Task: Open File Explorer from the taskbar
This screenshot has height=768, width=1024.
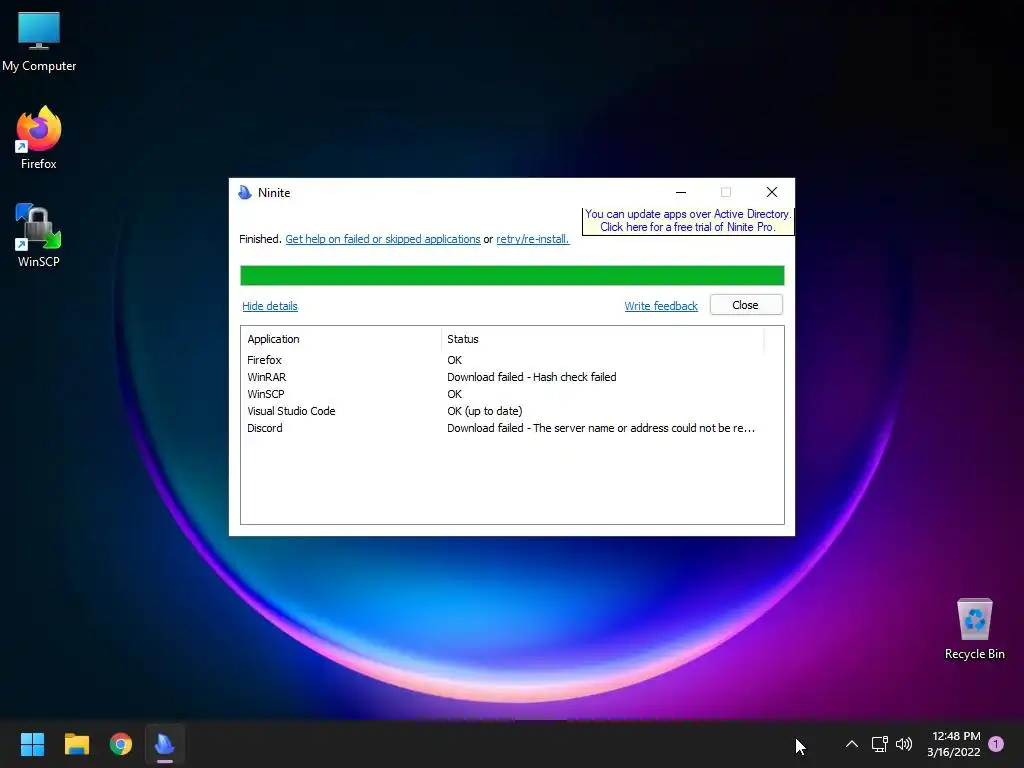Action: [76, 744]
